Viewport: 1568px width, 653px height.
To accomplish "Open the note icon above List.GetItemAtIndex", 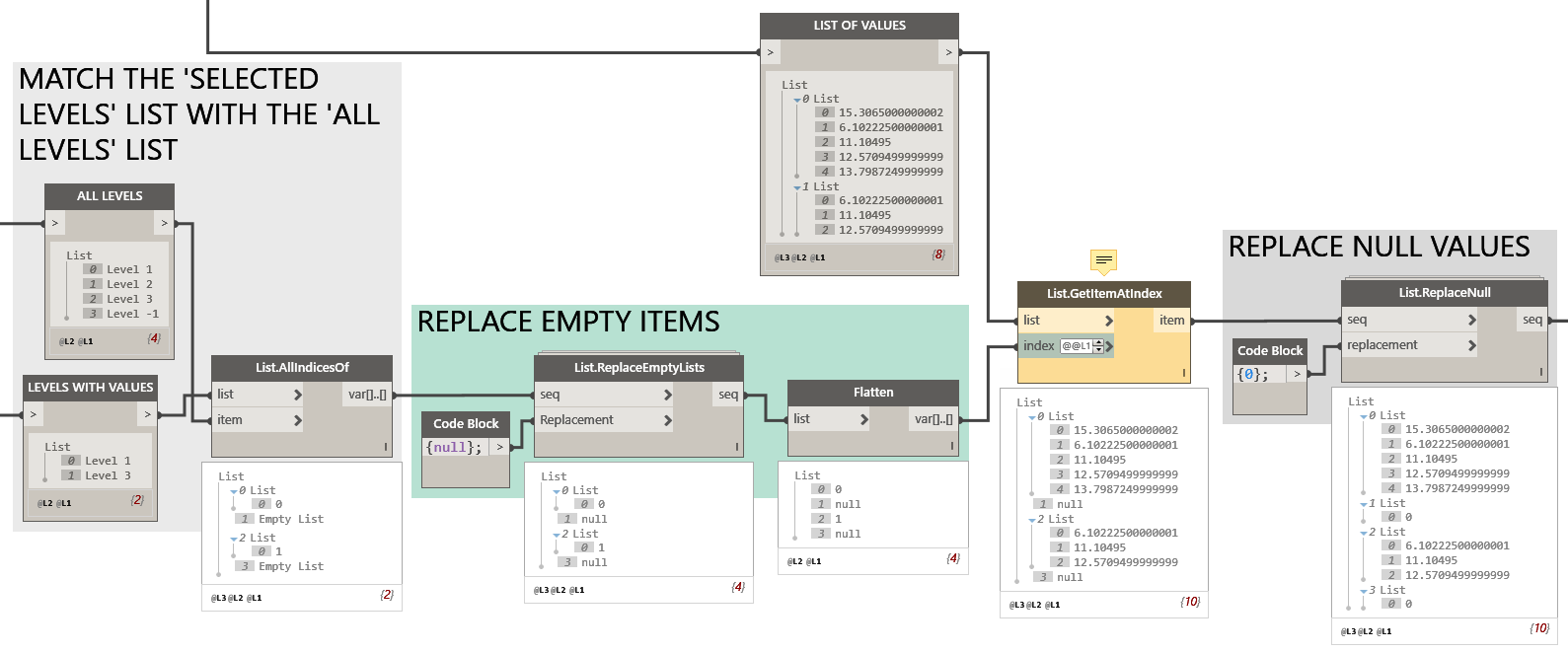I will 1103,261.
